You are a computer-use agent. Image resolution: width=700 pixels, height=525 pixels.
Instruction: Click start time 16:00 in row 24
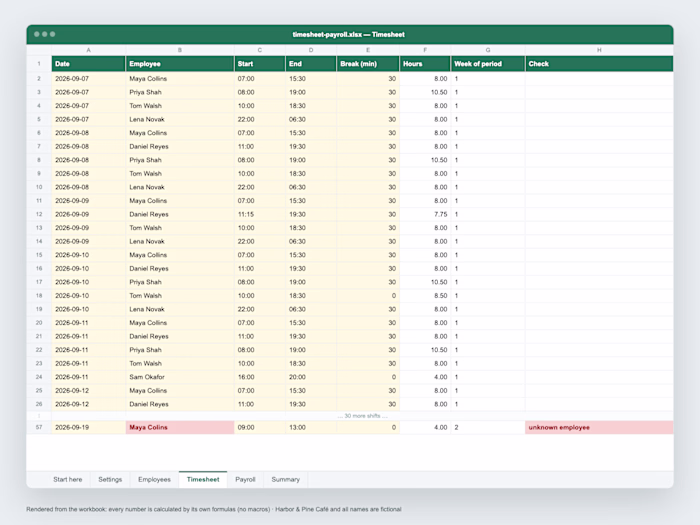coord(260,377)
